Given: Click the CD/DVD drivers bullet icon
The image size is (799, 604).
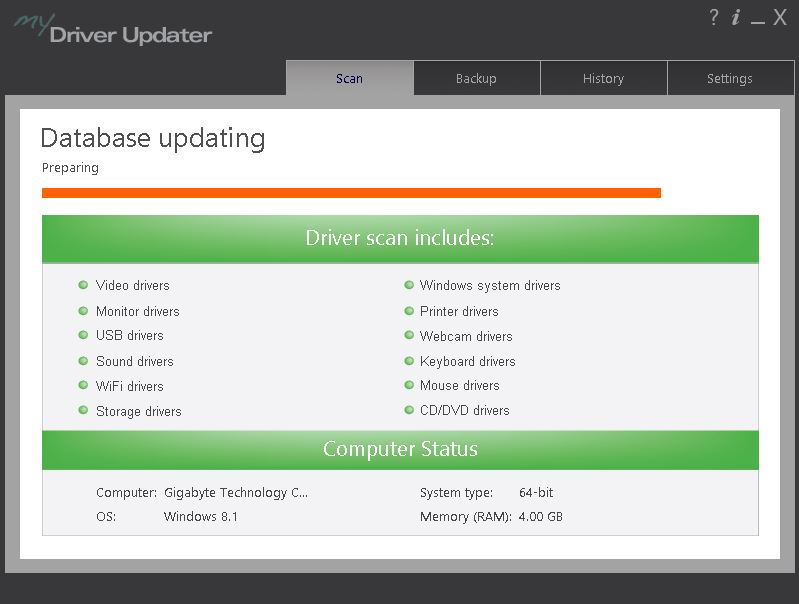Looking at the screenshot, I should tap(409, 410).
